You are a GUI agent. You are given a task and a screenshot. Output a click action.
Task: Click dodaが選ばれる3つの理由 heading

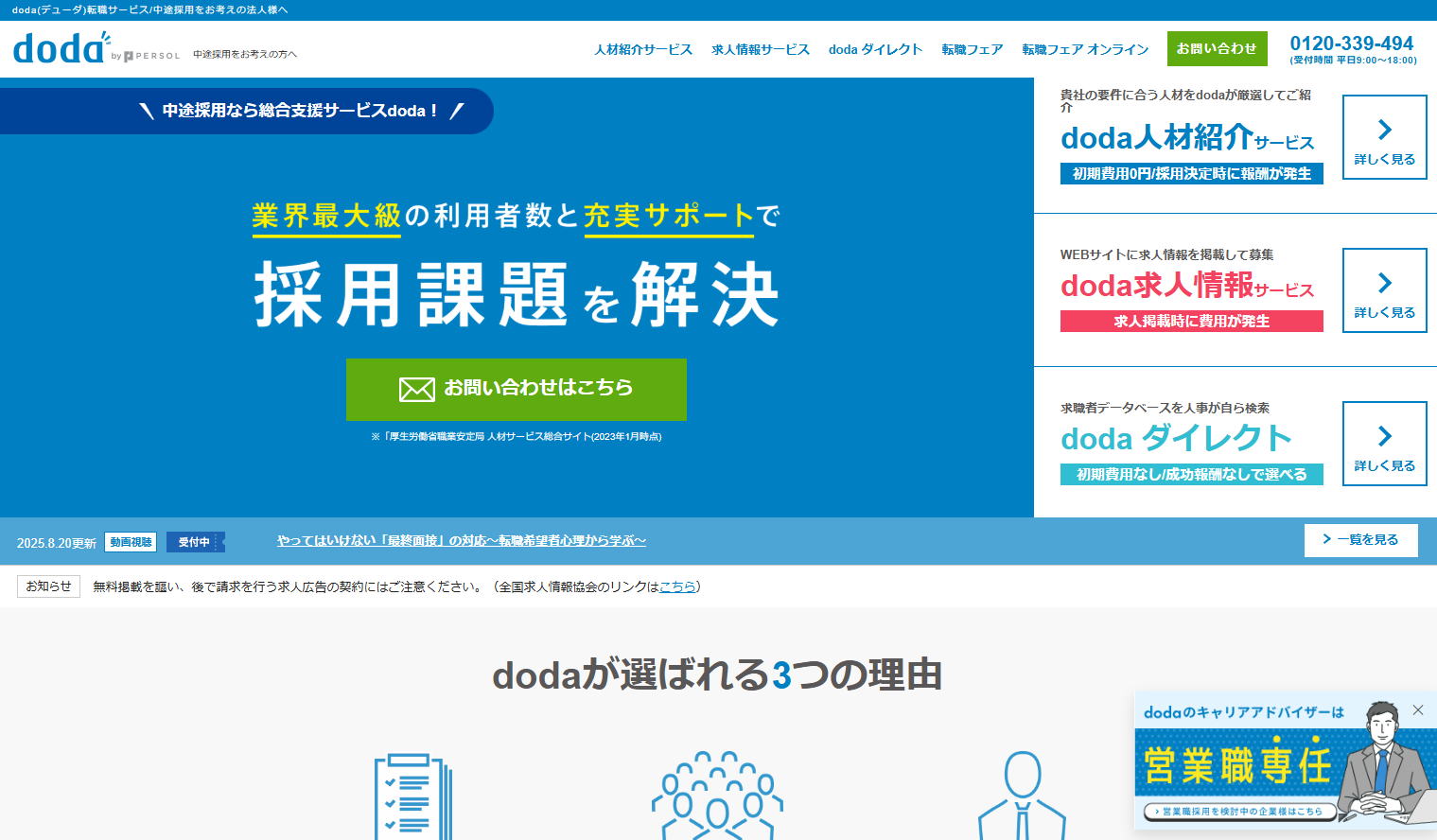click(x=717, y=675)
